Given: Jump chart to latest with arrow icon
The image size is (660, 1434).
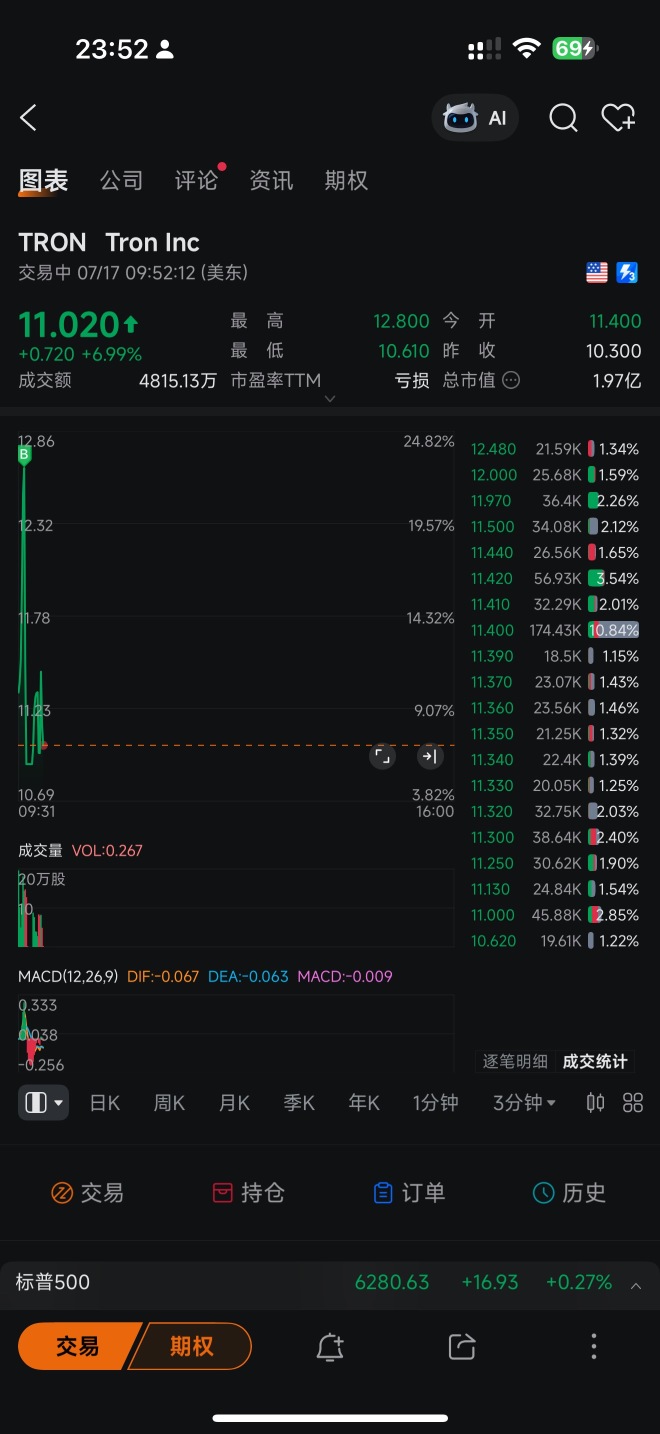Looking at the screenshot, I should click(429, 756).
